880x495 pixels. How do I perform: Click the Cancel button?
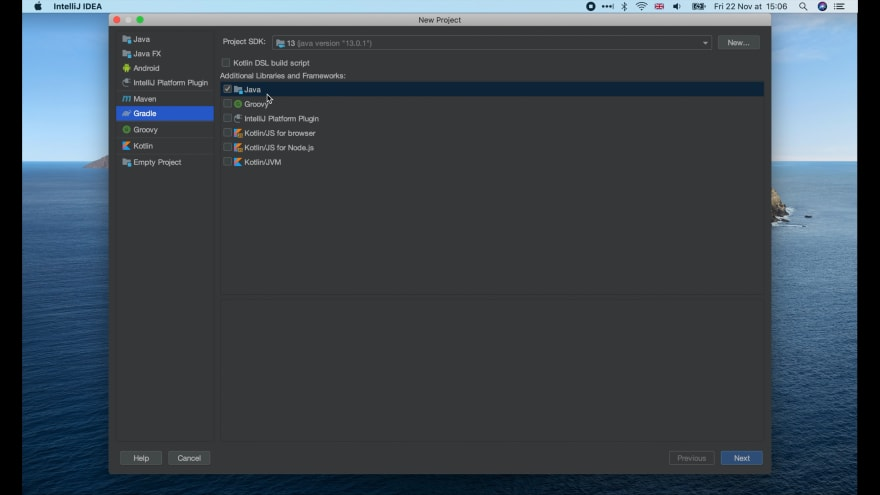(189, 458)
